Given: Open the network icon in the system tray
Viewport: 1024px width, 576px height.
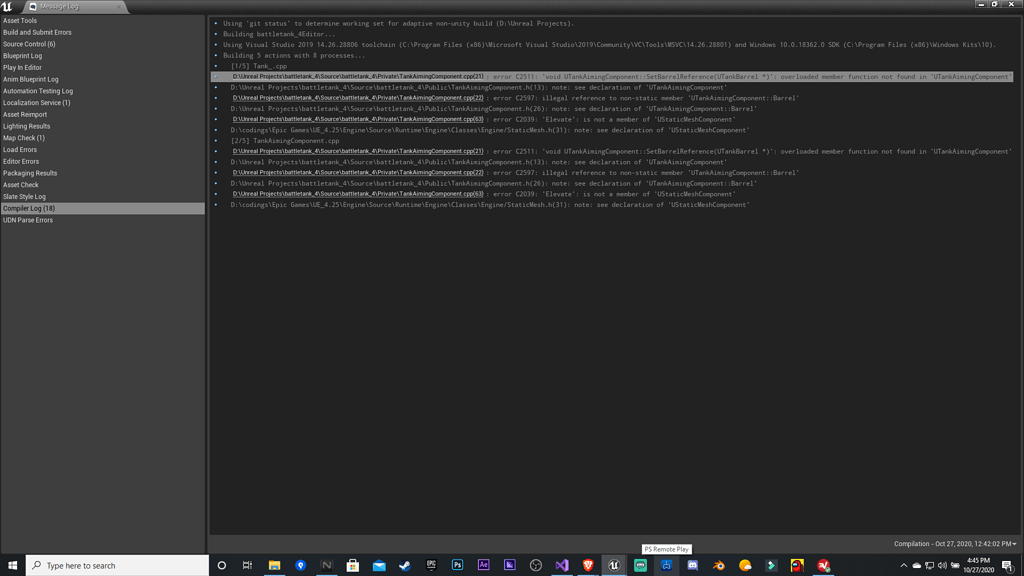Looking at the screenshot, I should click(x=929, y=566).
